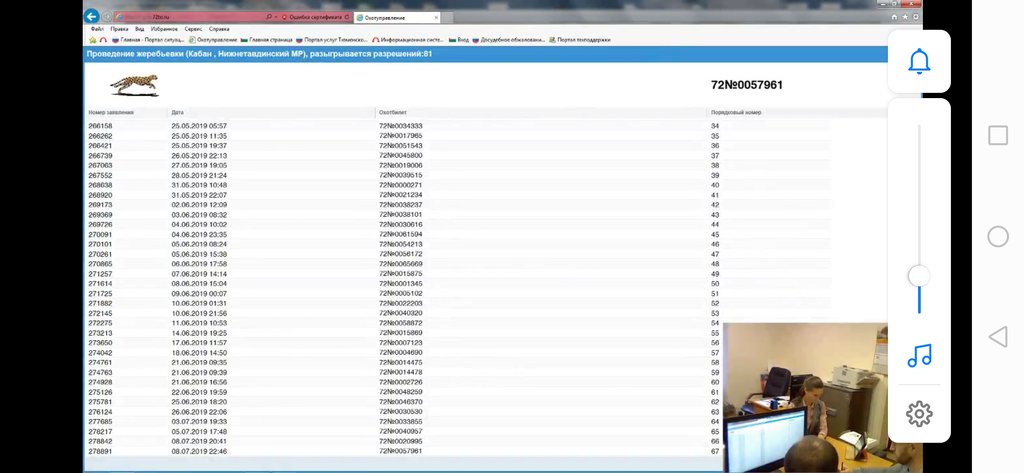
Task: Click the browser back arrow button
Action: (x=92, y=17)
